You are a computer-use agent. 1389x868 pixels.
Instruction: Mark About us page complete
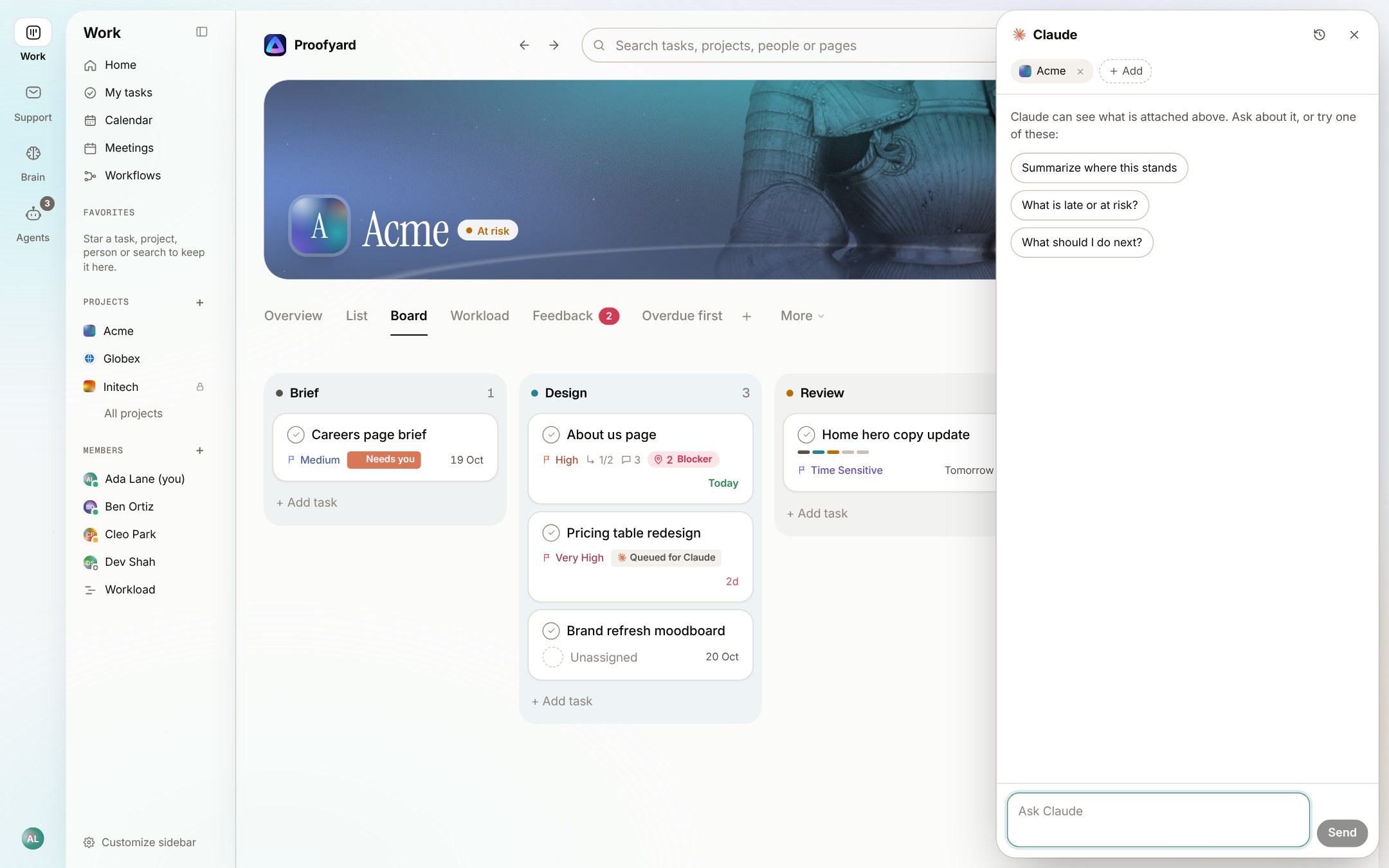tap(551, 435)
